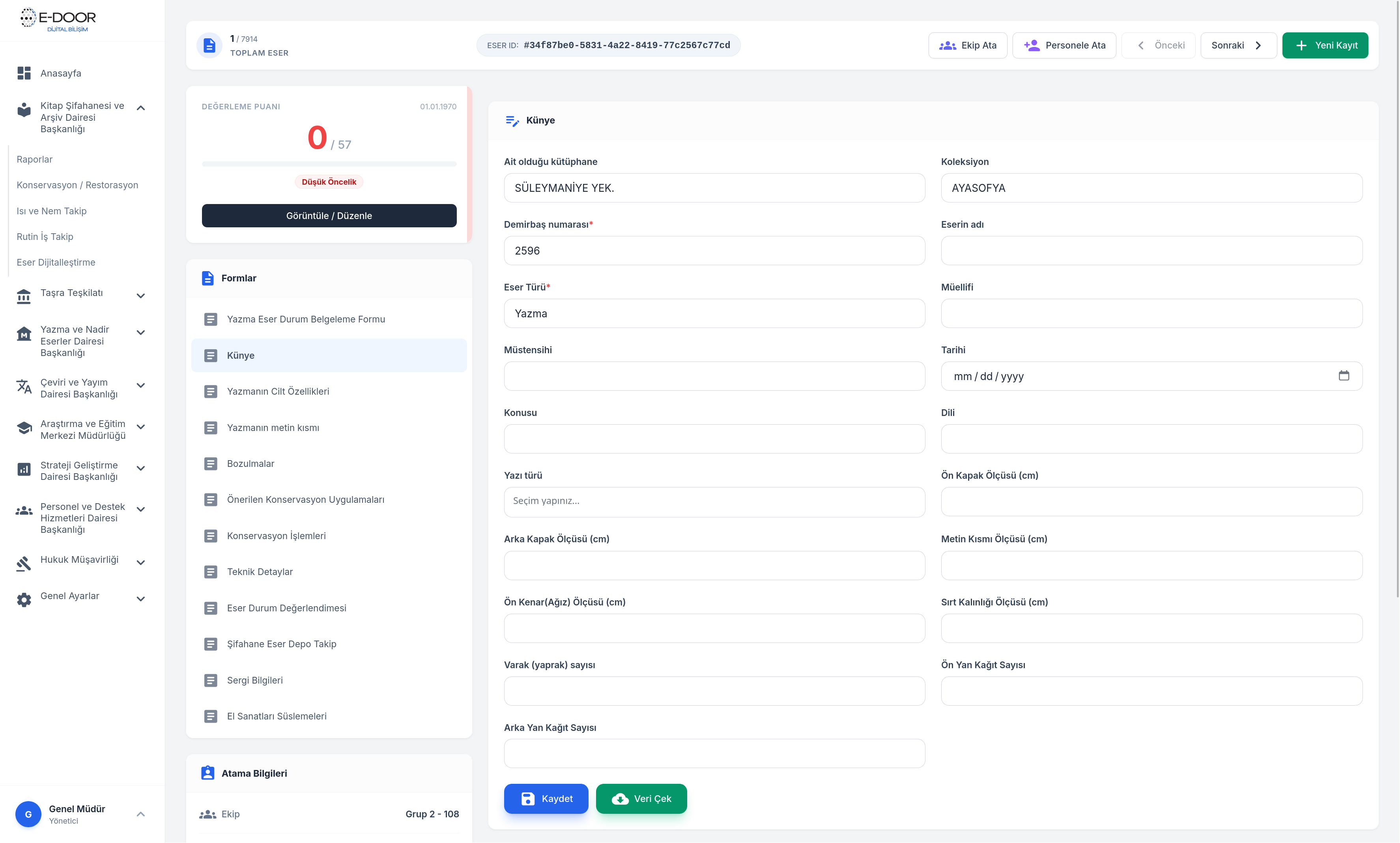
Task: Click the Personele Ata button
Action: click(x=1064, y=45)
